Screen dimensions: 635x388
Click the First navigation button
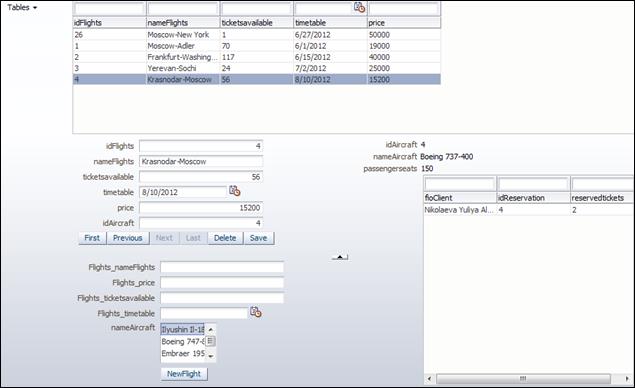[92, 238]
